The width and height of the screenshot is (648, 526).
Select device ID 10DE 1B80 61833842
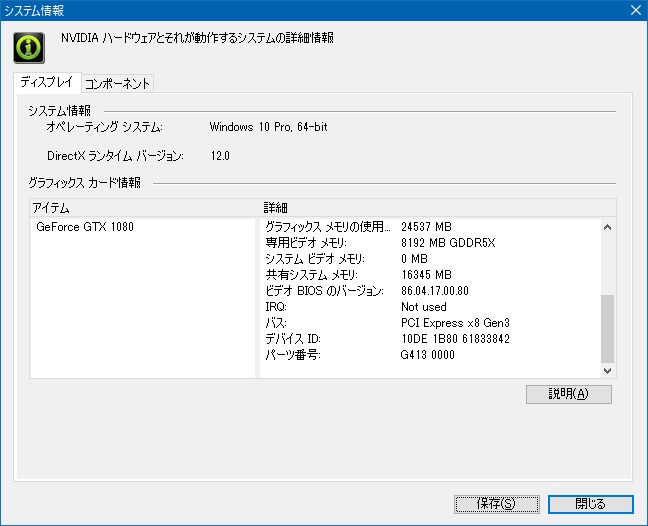click(455, 339)
